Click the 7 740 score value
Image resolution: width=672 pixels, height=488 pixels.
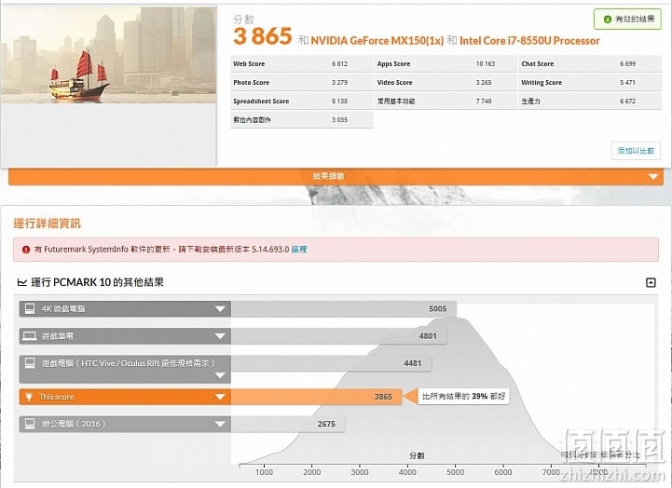[483, 101]
